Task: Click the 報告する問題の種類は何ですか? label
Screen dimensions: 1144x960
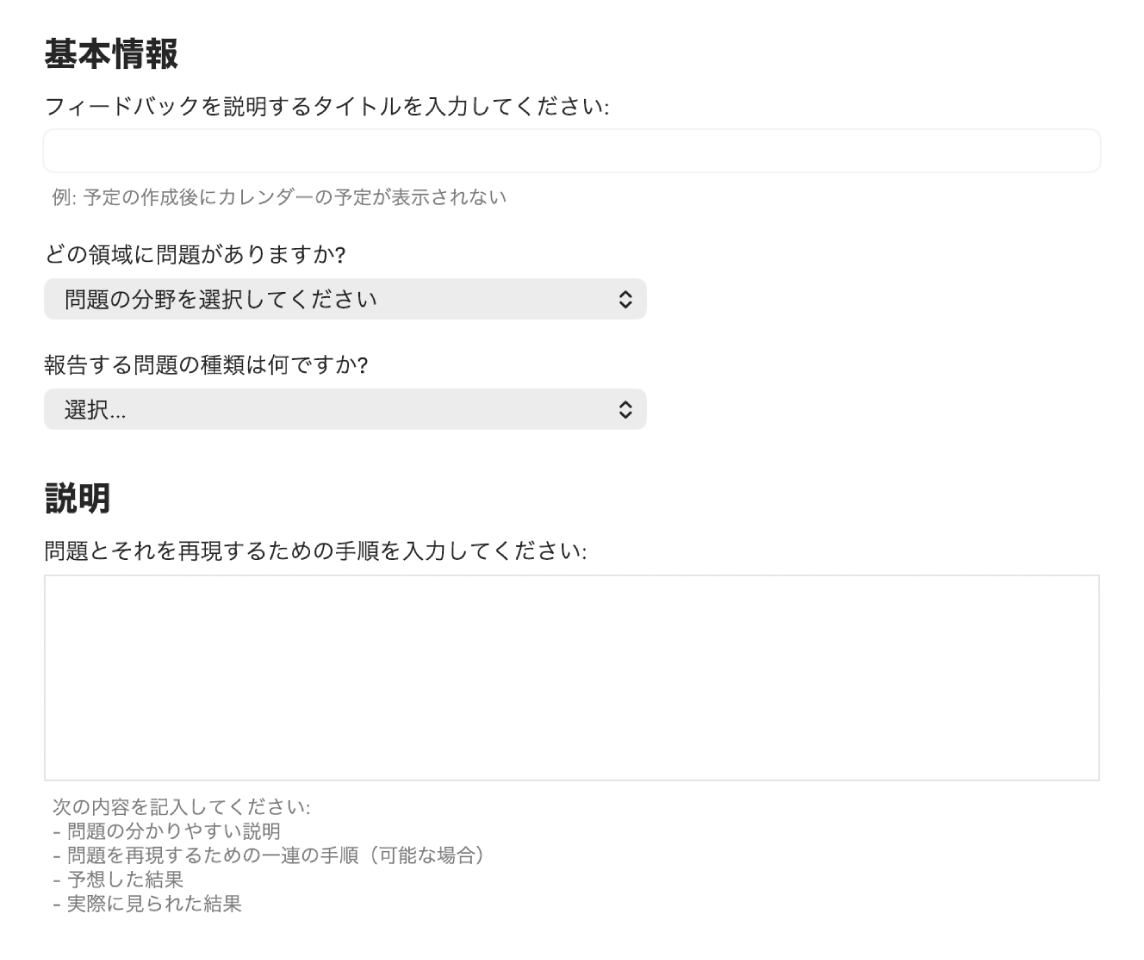Action: pos(207,365)
